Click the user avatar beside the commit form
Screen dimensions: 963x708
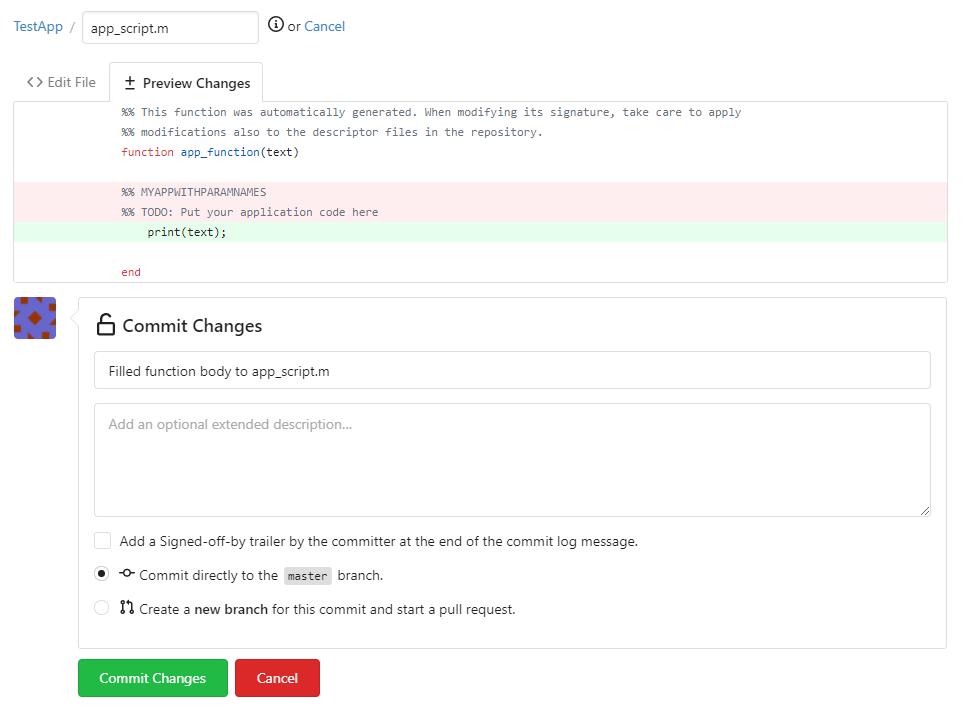[35, 318]
